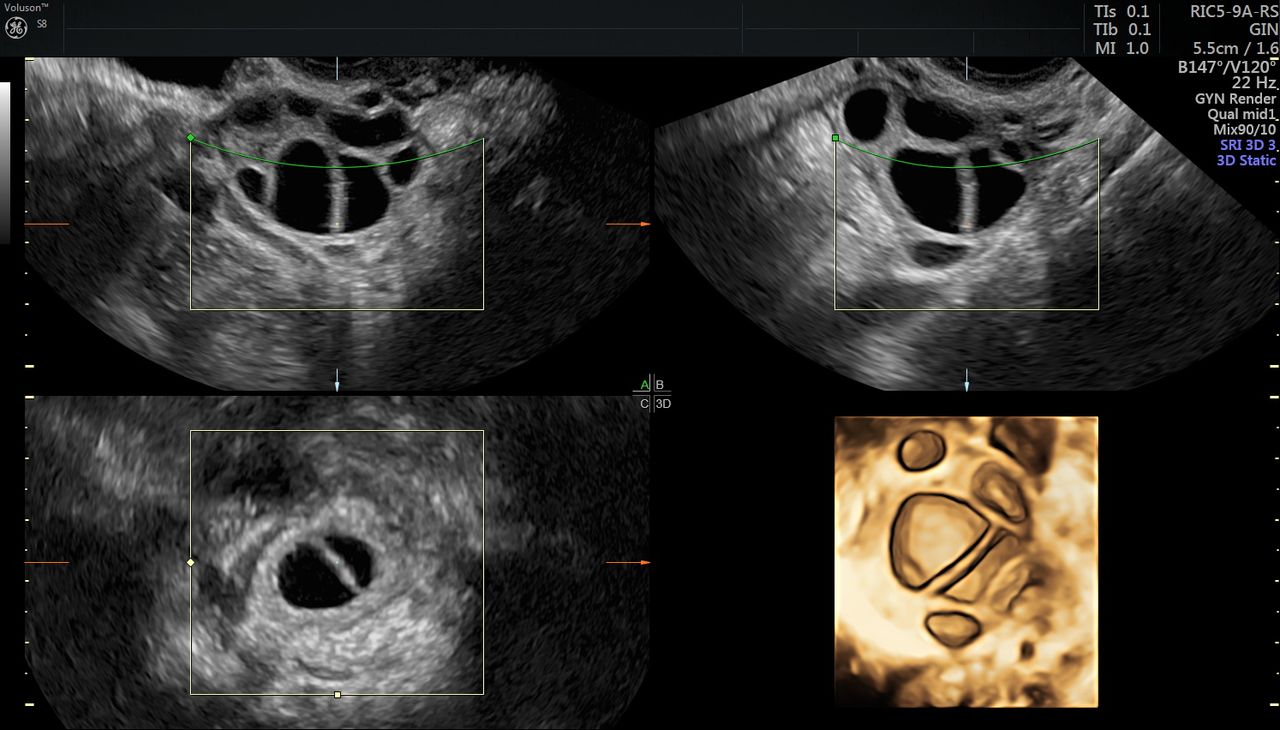1280x730 pixels.
Task: Select quadrant B in view selector
Action: click(659, 385)
